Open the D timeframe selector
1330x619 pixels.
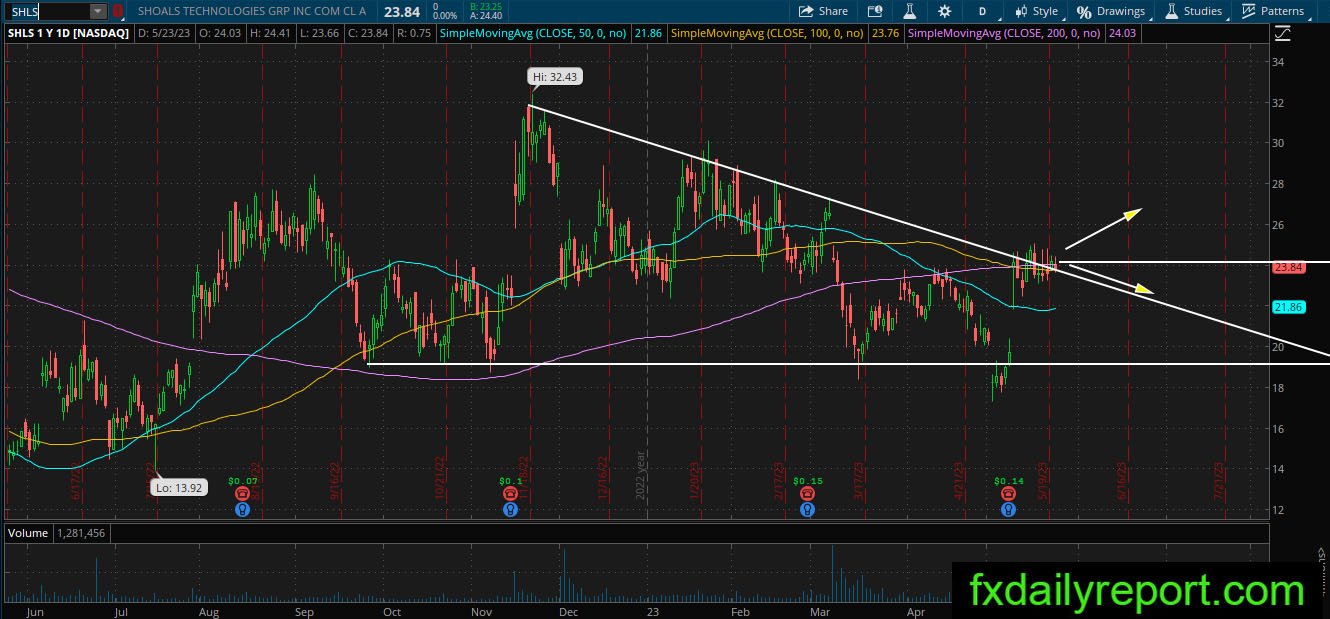click(982, 11)
